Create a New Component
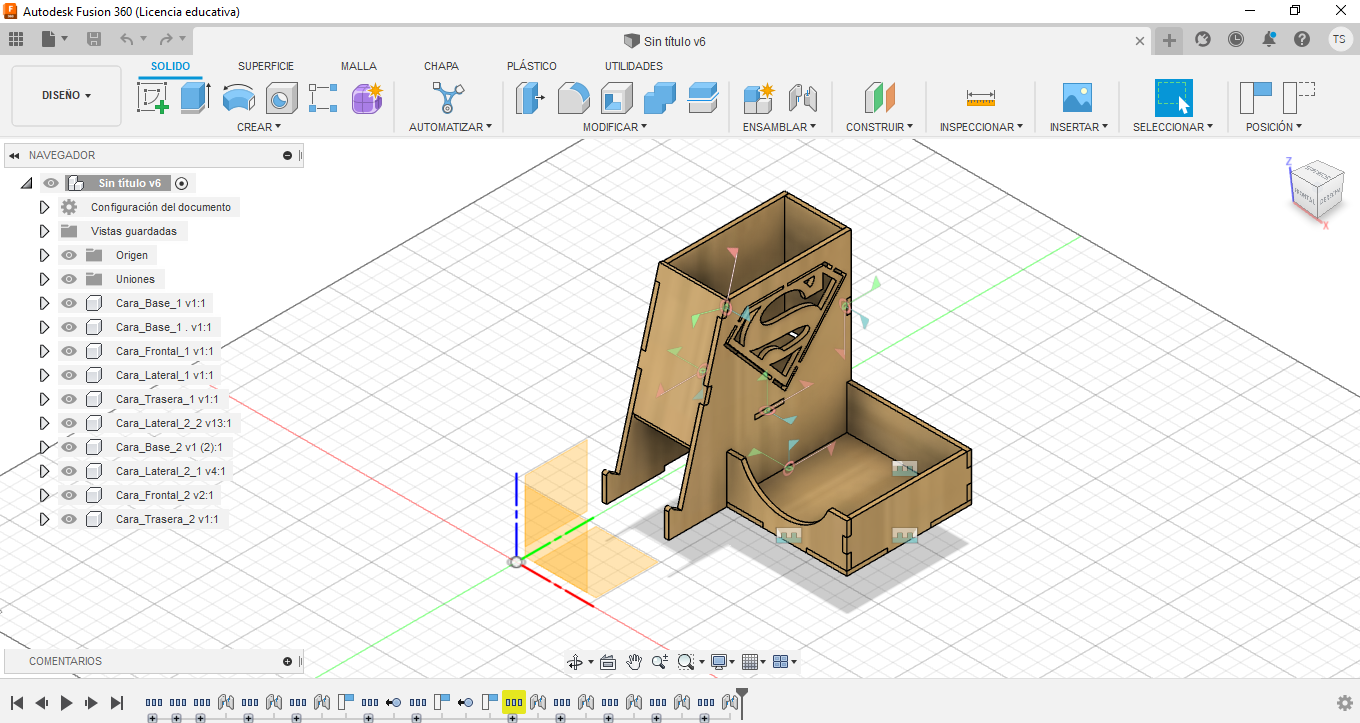 (759, 98)
